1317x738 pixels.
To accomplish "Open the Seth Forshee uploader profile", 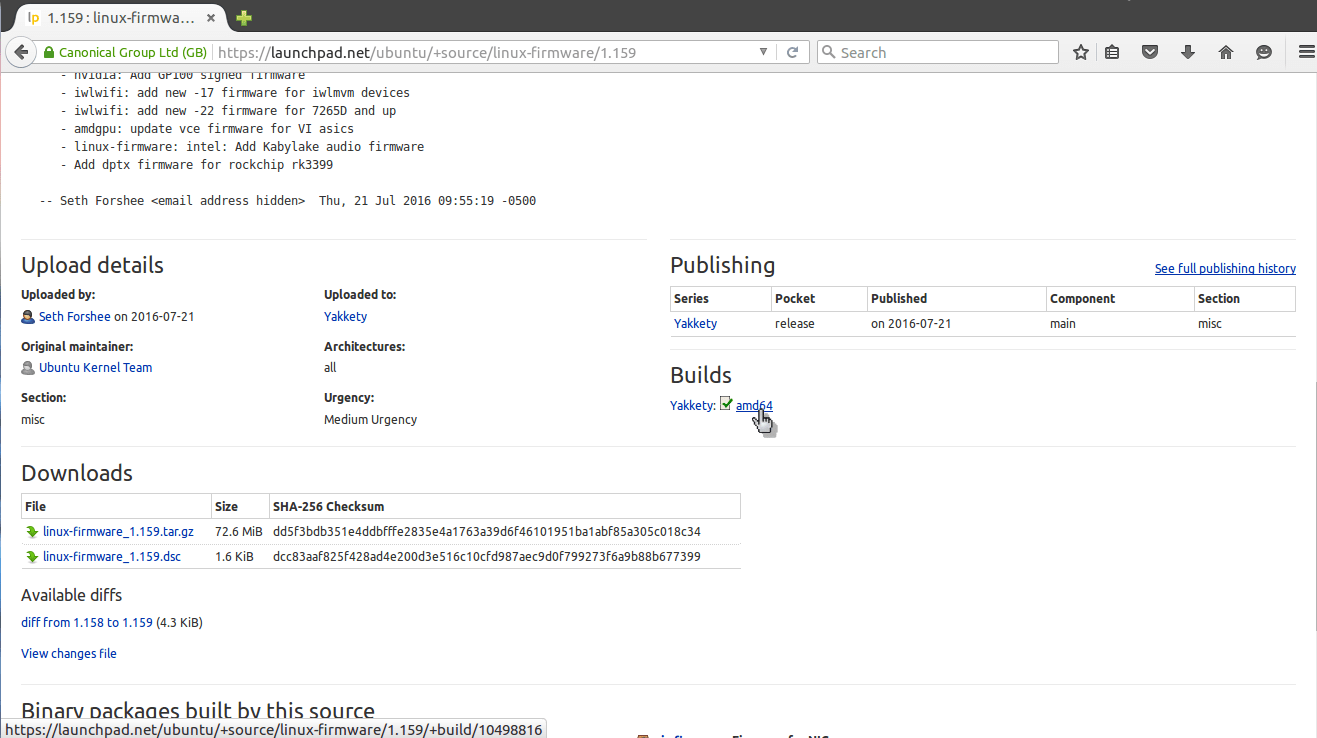I will pos(75,317).
